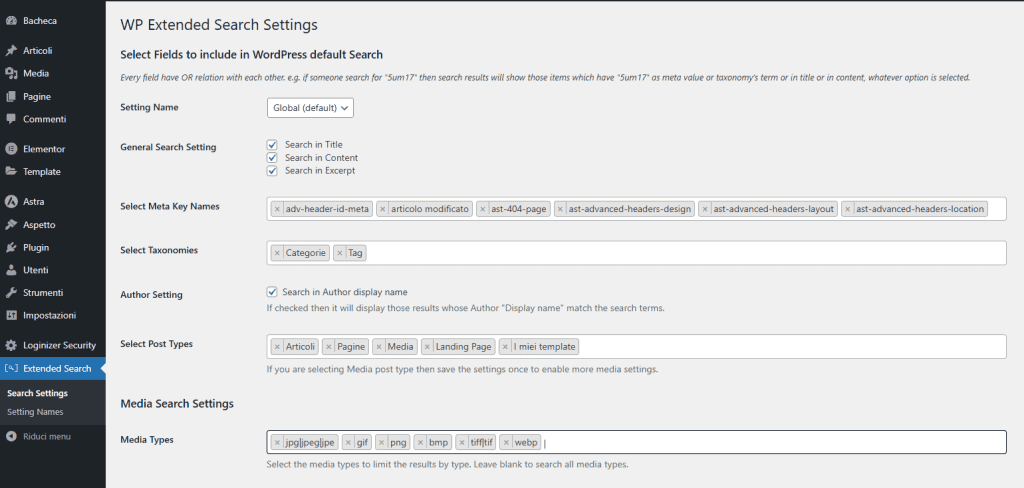This screenshot has height=488, width=1024.
Task: Remove the jpg|jpeg|jpe media type
Action: tap(277, 442)
